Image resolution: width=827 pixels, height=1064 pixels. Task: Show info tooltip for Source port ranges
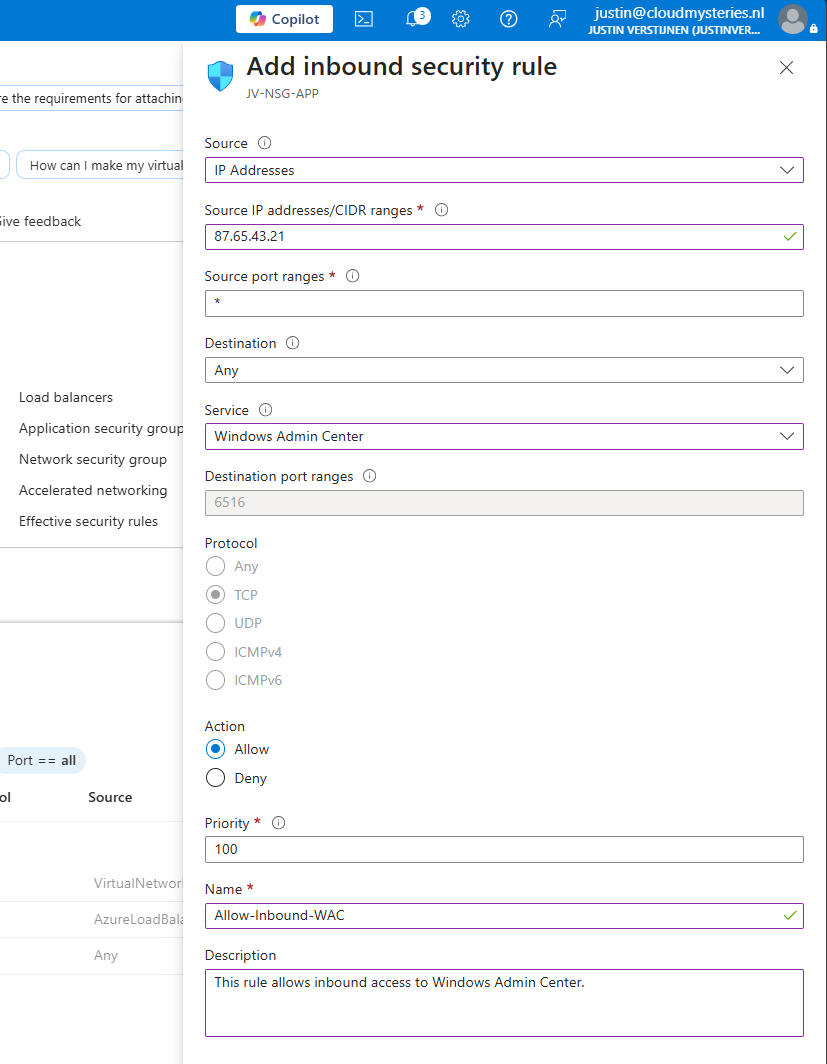click(x=353, y=276)
